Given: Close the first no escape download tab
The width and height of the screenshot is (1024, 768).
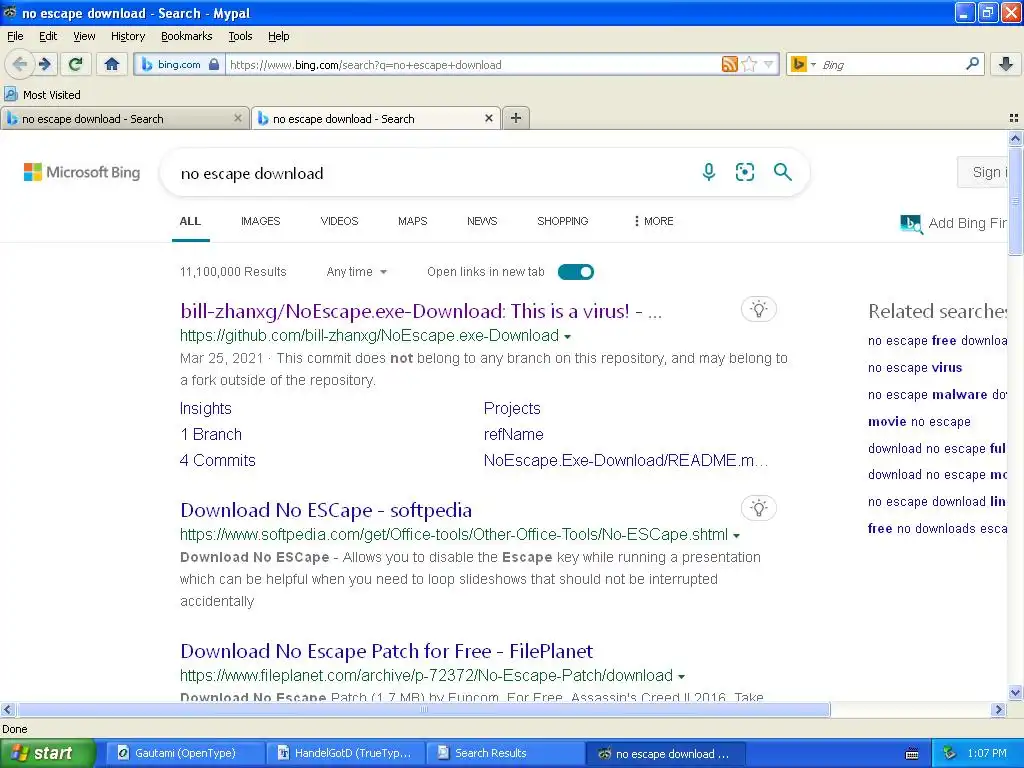Looking at the screenshot, I should pos(238,118).
